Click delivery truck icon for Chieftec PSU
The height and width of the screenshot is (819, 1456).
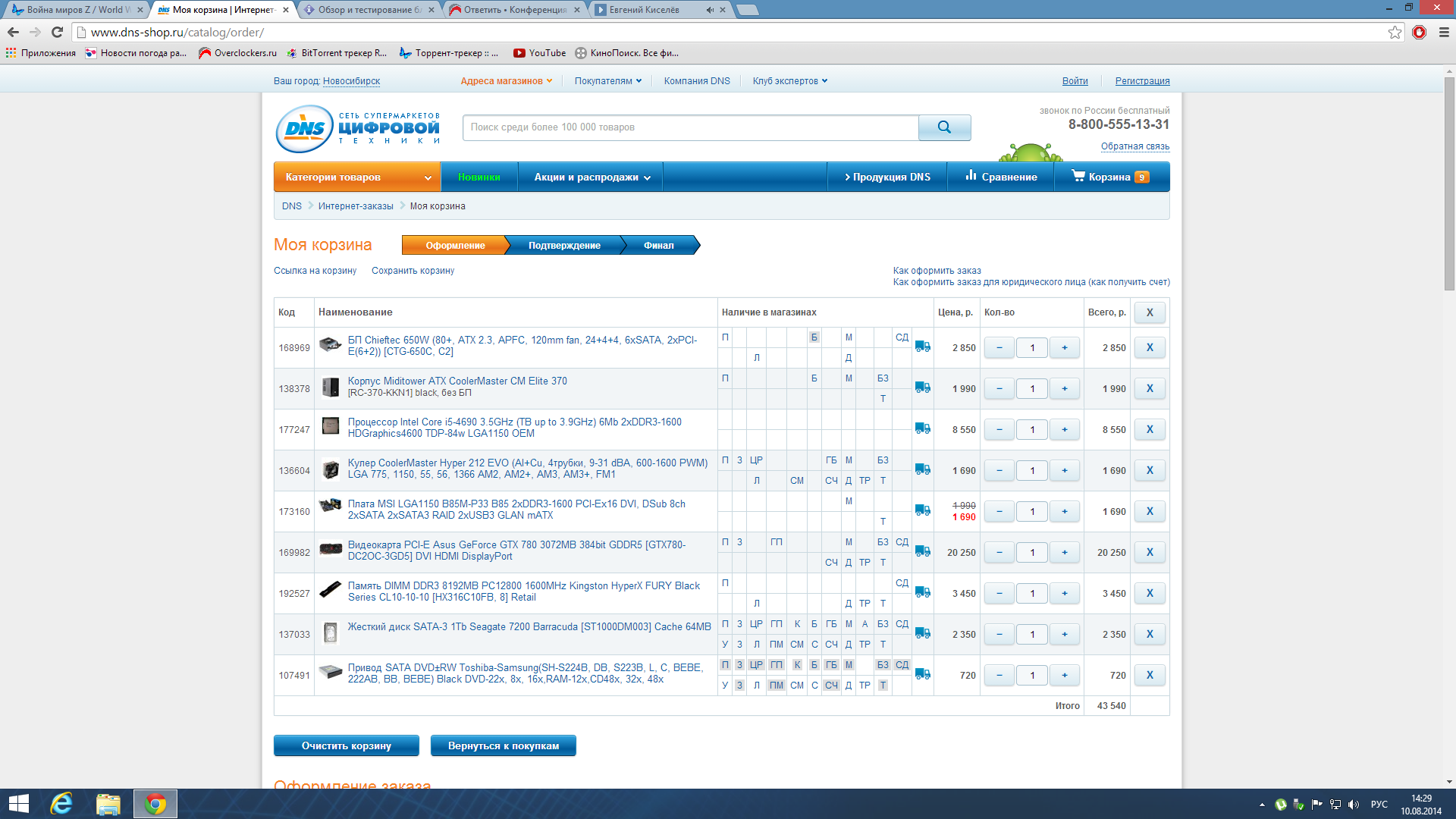922,347
